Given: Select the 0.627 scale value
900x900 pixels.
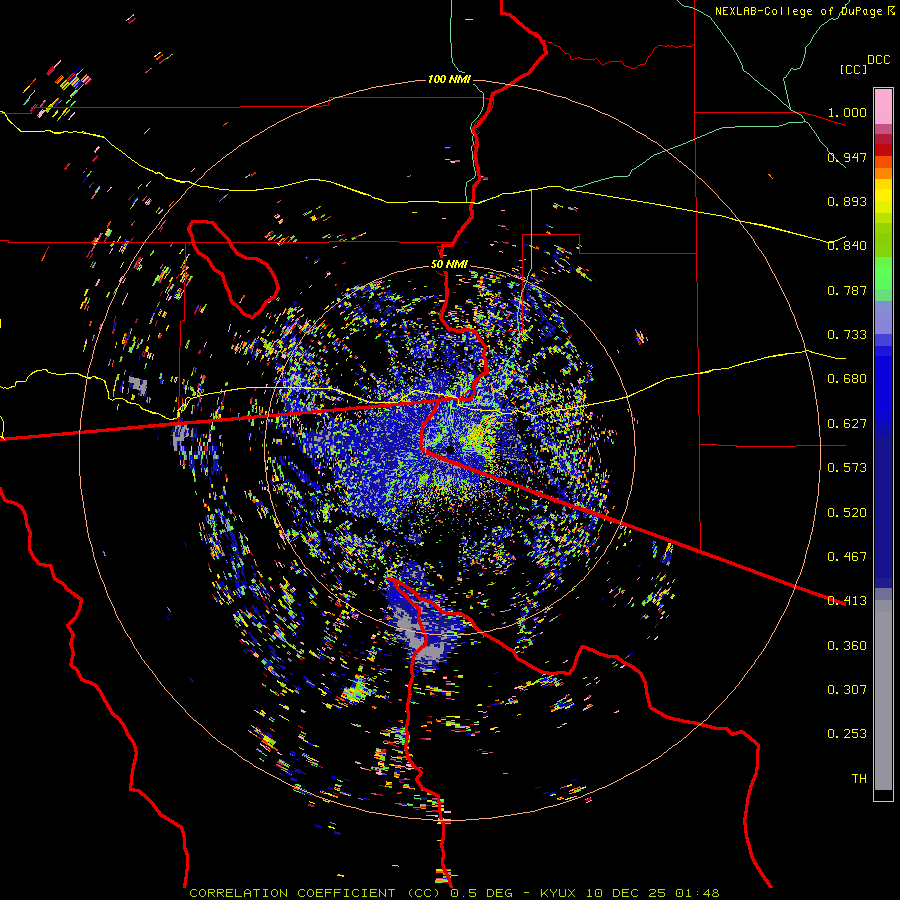Looking at the screenshot, I should tap(847, 424).
